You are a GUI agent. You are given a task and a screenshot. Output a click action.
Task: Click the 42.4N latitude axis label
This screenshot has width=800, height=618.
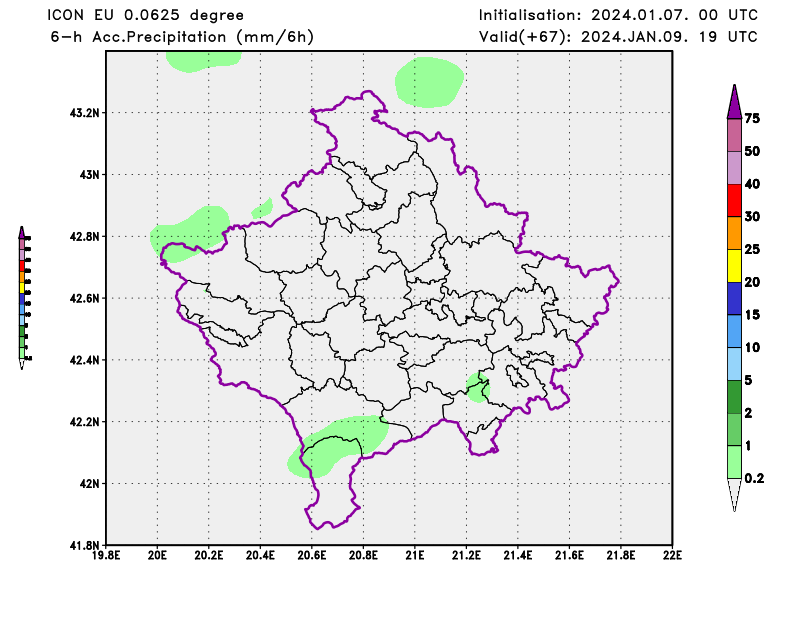pyautogui.click(x=84, y=360)
